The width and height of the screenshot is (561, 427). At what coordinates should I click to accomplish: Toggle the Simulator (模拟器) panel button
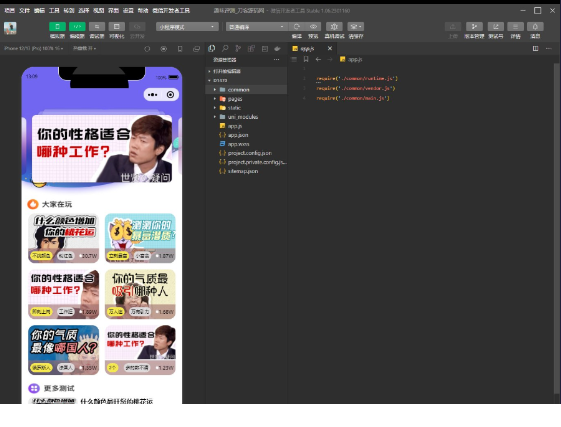pos(57,26)
